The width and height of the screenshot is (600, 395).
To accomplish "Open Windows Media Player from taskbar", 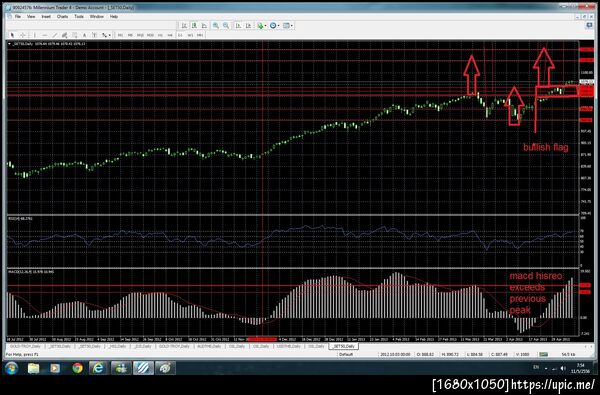I will (x=55, y=368).
